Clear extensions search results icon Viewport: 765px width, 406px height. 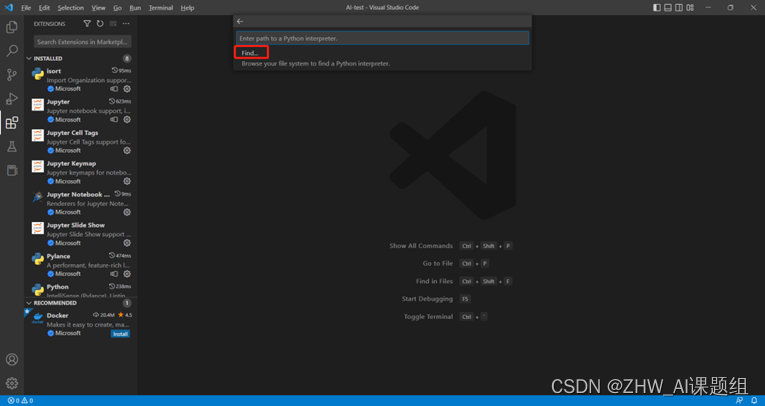[x=113, y=23]
